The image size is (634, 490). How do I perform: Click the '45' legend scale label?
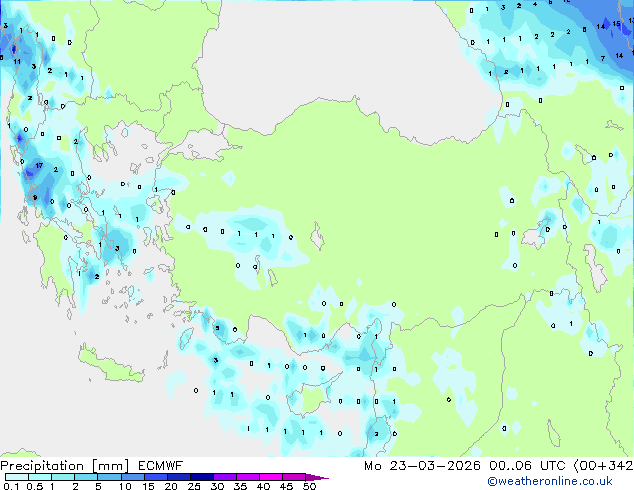click(x=286, y=486)
